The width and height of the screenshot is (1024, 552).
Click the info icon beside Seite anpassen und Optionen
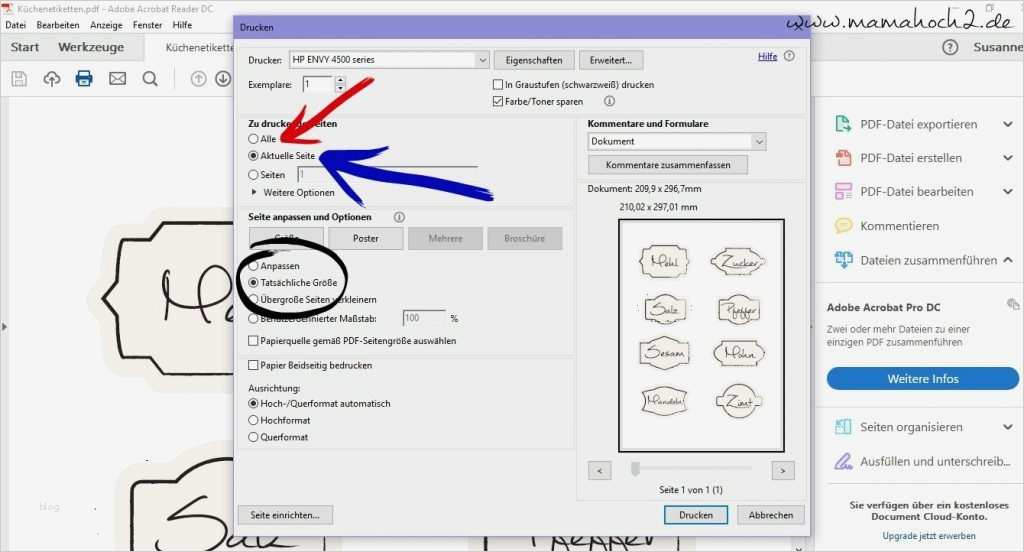tap(399, 217)
